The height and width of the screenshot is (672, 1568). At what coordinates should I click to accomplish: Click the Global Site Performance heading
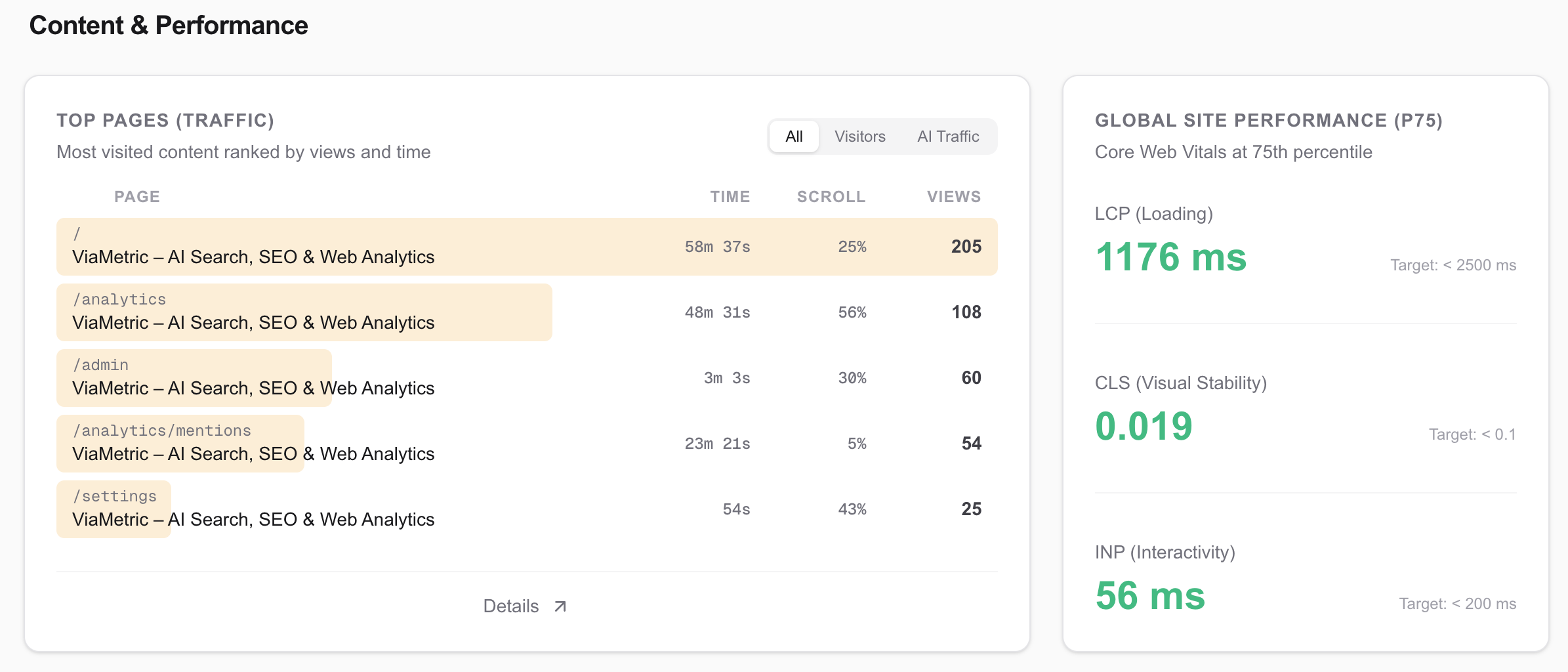click(1268, 121)
